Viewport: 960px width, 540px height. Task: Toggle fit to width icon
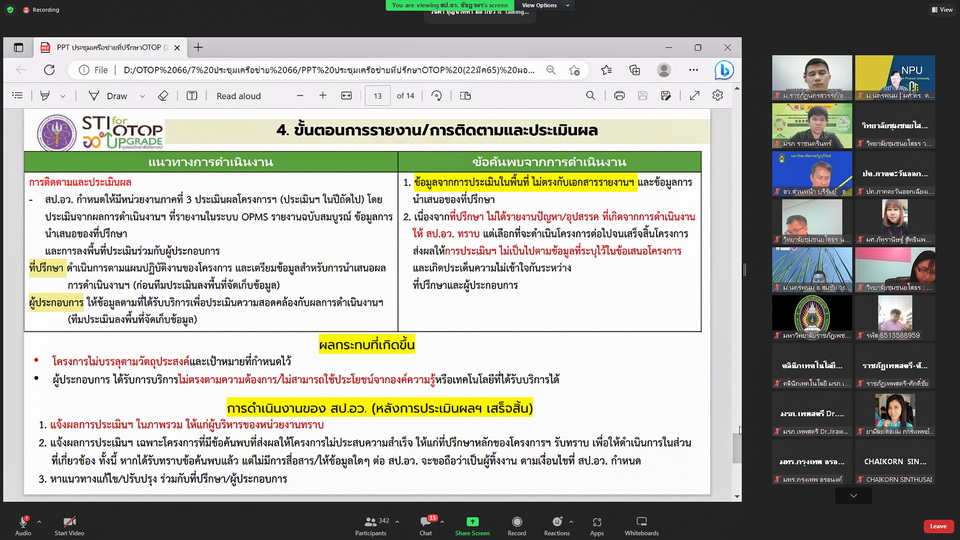[347, 96]
